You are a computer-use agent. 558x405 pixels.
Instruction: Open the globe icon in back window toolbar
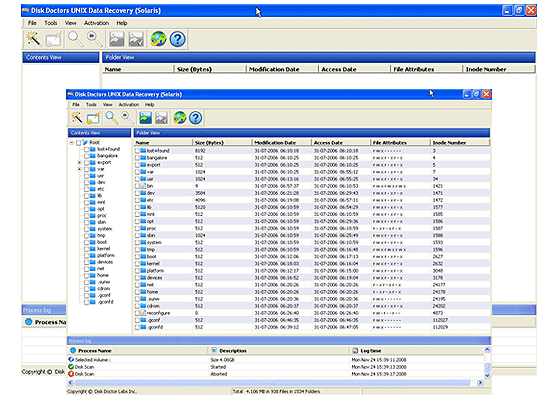point(158,39)
